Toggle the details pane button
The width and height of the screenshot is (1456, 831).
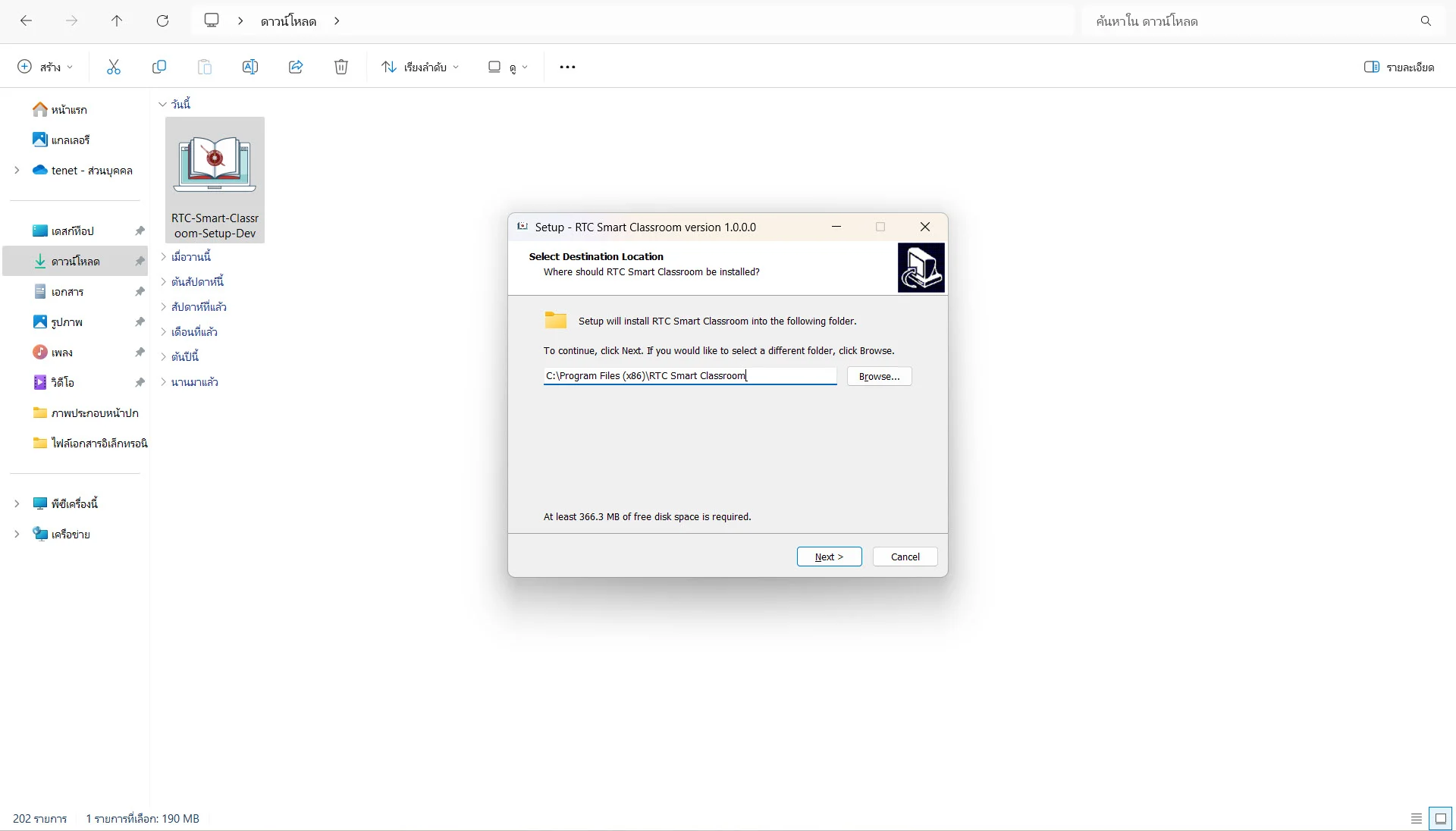click(x=1398, y=67)
